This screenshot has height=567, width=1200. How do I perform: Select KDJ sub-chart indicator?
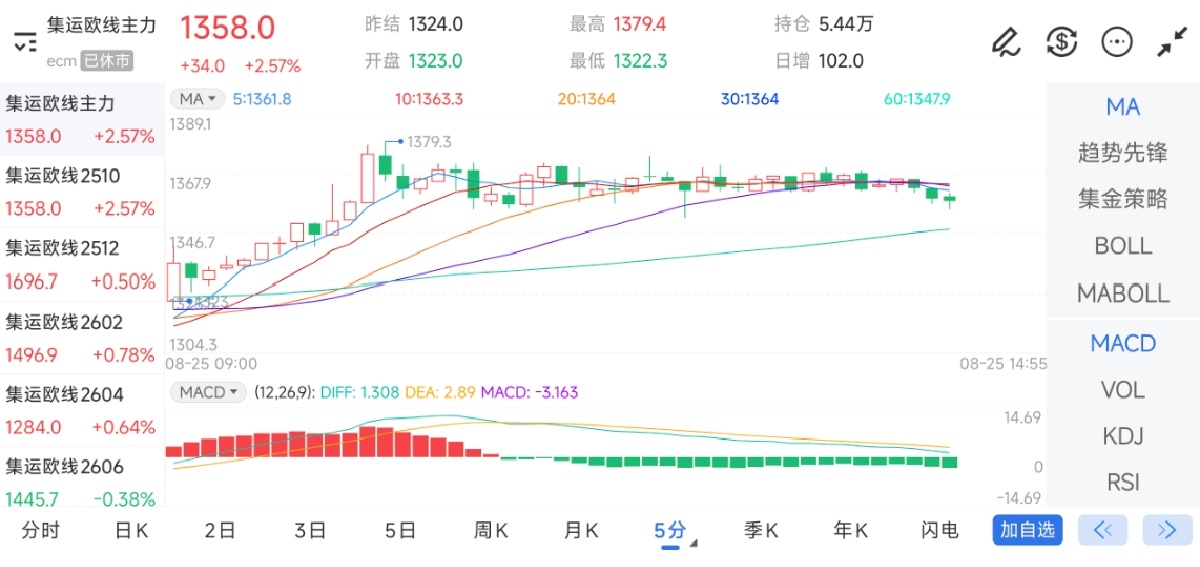pyautogui.click(x=1123, y=436)
